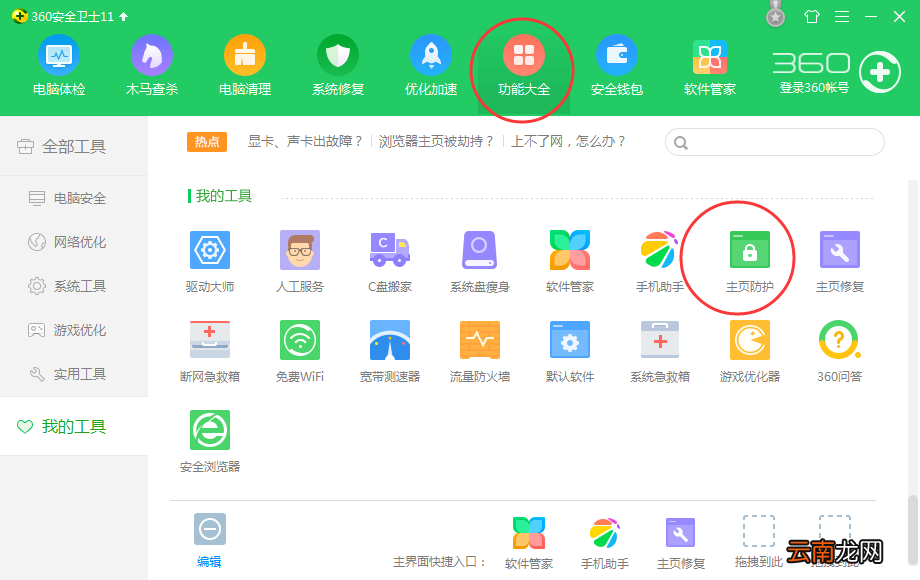This screenshot has width=920, height=580.
Task: Launch 软件管家 in 我的工具 grid
Action: 570,262
